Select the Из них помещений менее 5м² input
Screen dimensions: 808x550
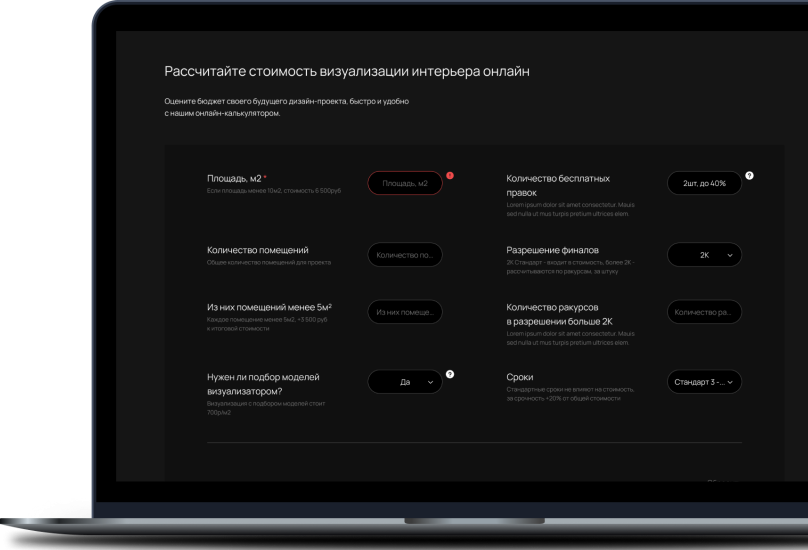pyautogui.click(x=405, y=312)
